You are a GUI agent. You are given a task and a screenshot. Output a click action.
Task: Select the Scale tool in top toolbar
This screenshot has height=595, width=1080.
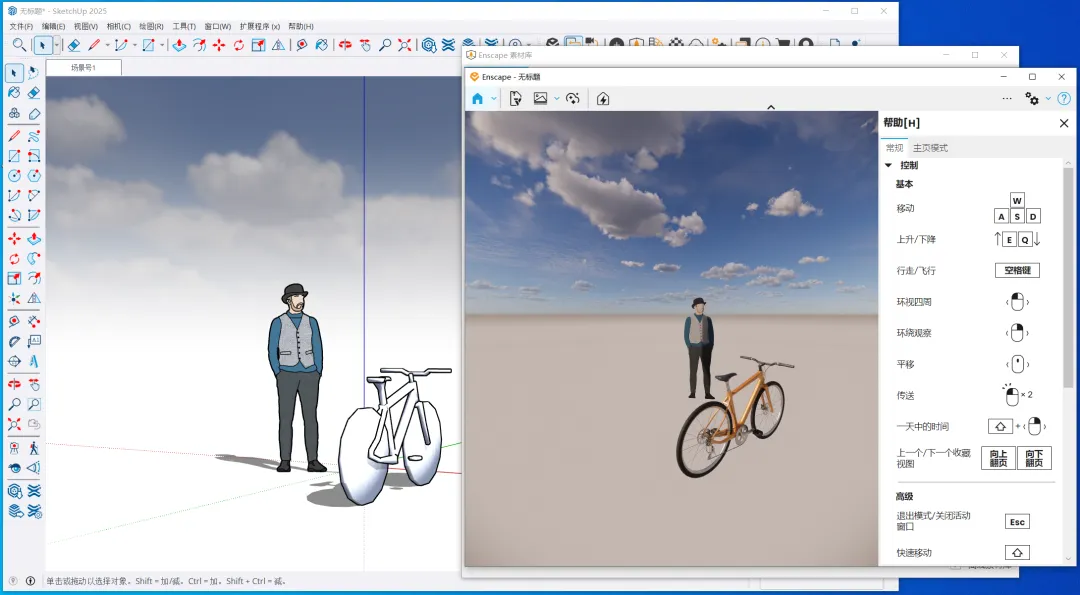(x=258, y=45)
